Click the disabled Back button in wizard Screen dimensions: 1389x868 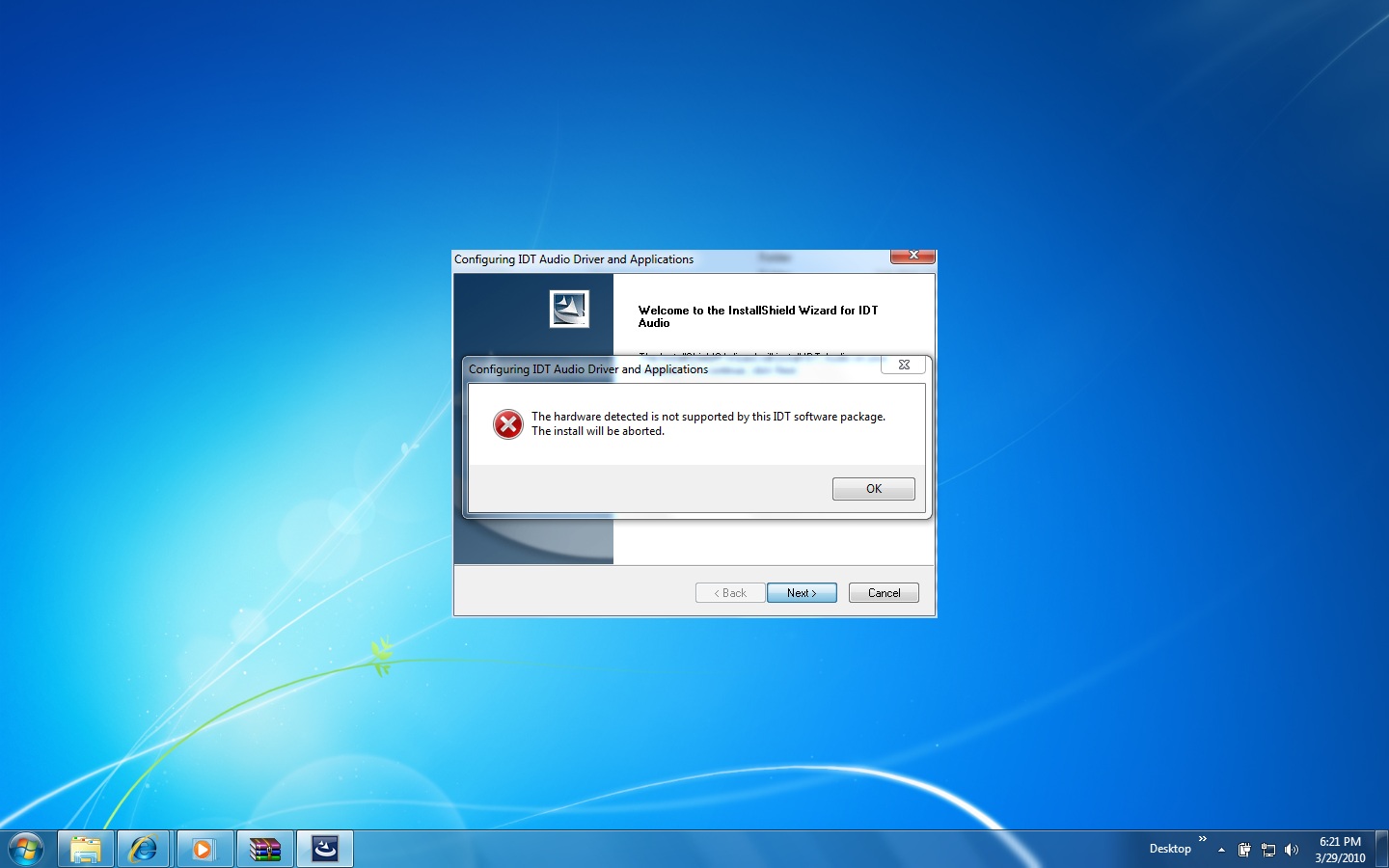(730, 593)
